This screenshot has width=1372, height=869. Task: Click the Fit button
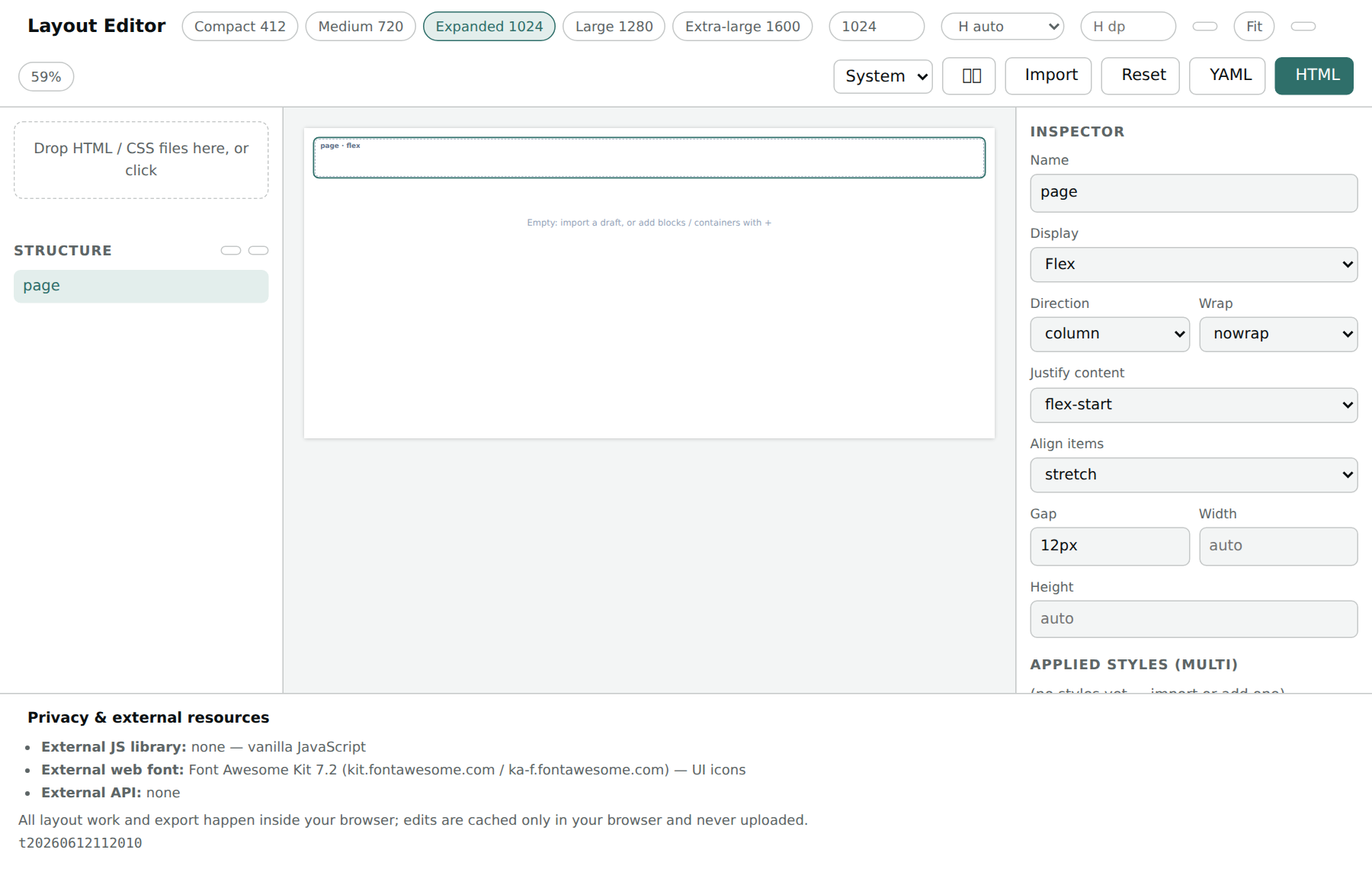tap(1254, 27)
